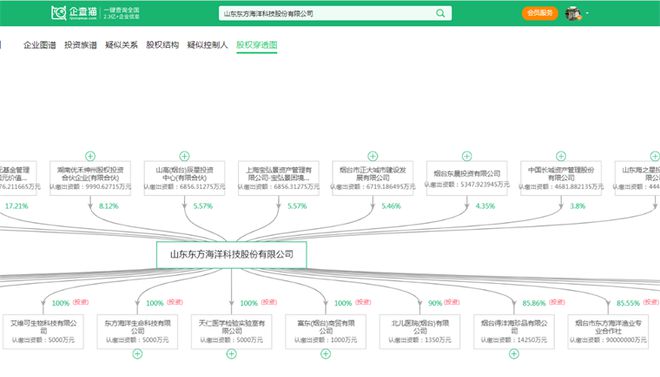This screenshot has width=660, height=377.
Task: Open the 艾维可生物科技有限公司 subsidiary node
Action: click(43, 332)
